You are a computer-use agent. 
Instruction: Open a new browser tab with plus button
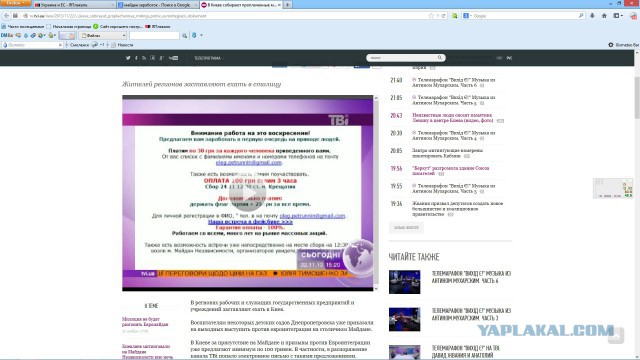[287, 5]
